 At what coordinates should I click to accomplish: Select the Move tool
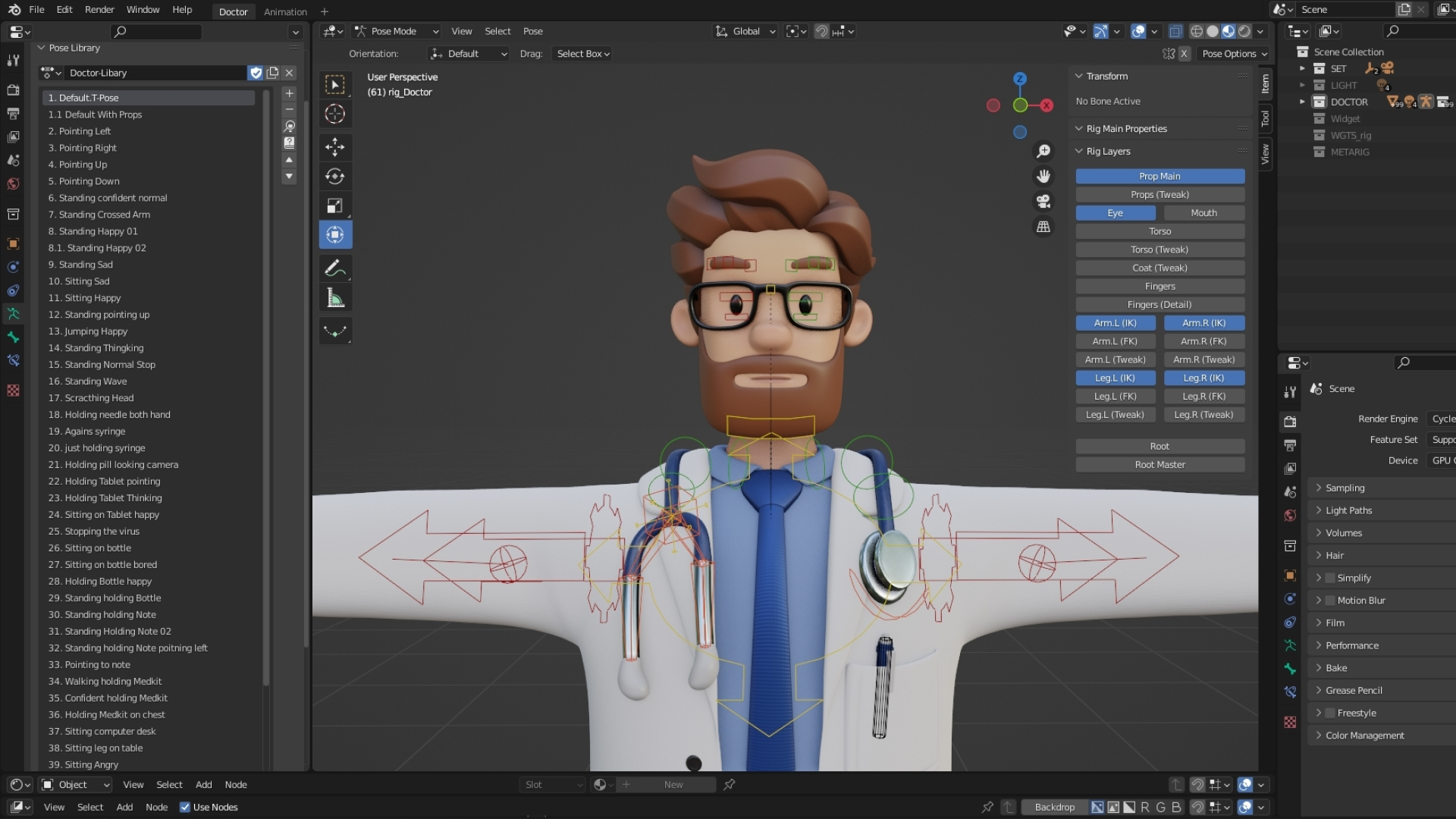point(334,146)
